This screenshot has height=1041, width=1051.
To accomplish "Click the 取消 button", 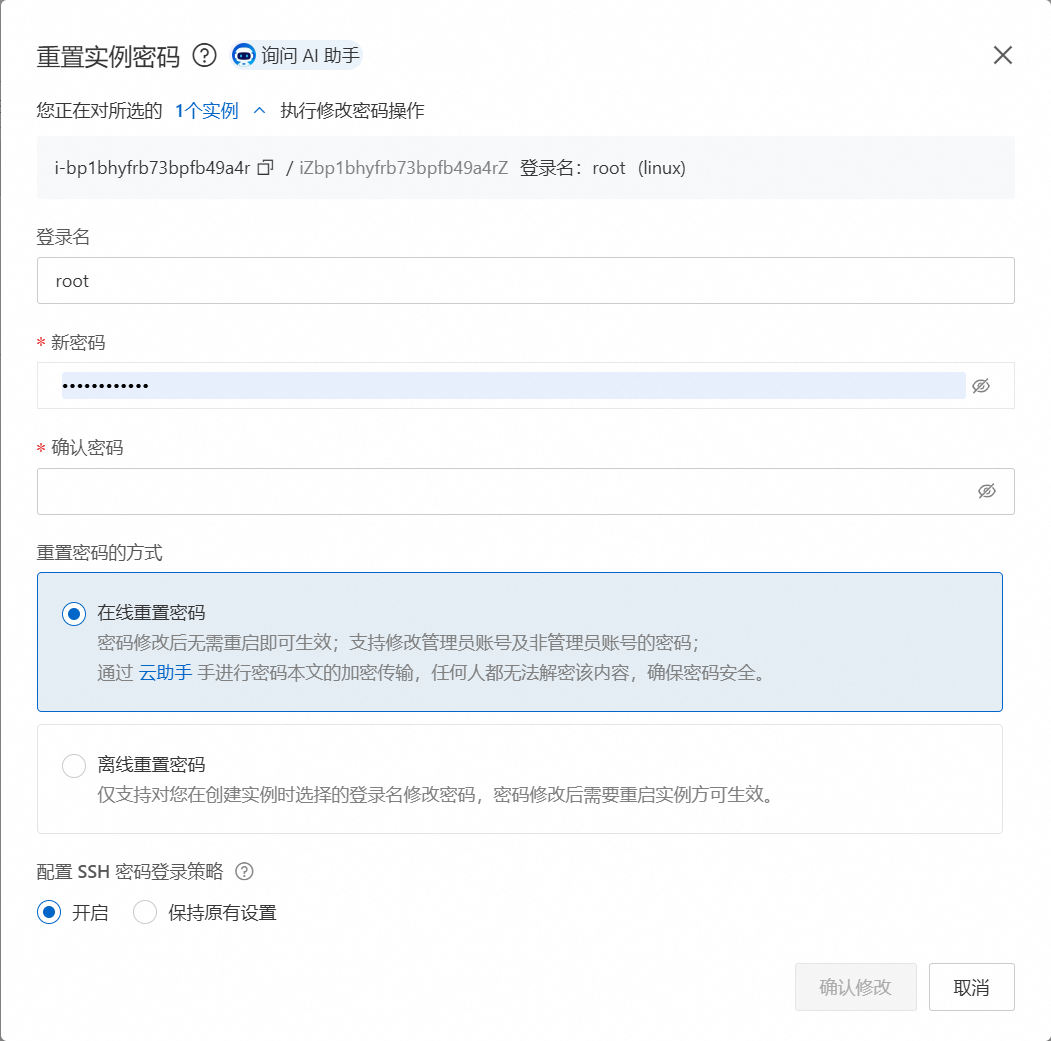I will (971, 986).
